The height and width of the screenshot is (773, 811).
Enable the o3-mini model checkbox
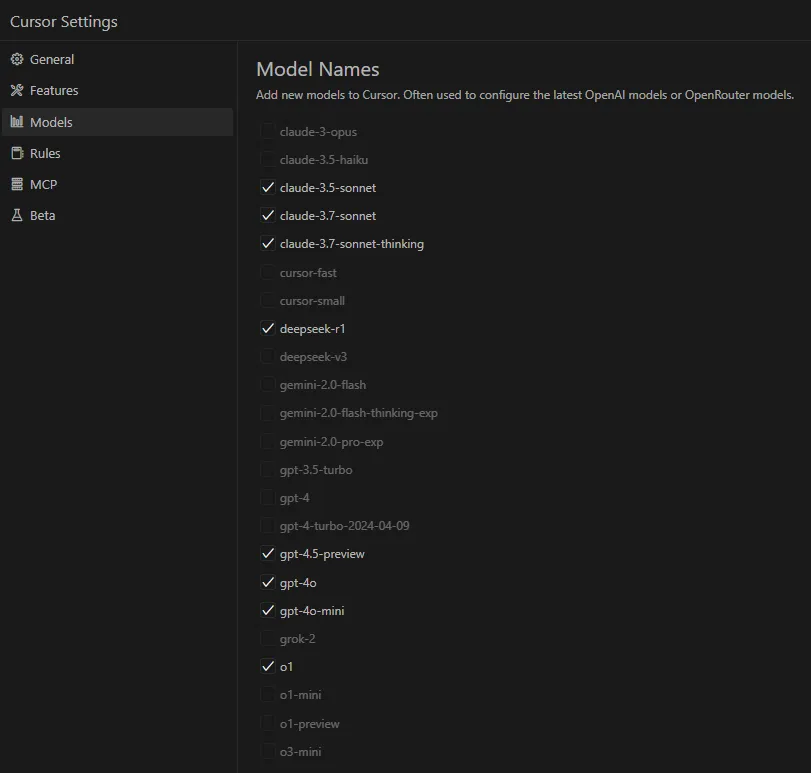click(267, 752)
